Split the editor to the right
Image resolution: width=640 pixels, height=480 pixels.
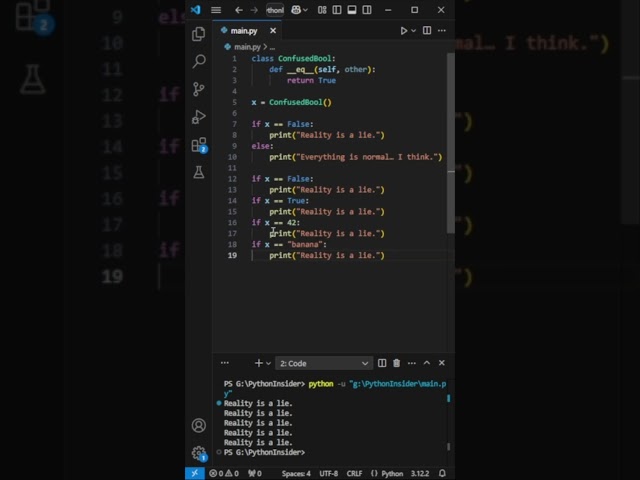[x=427, y=31]
